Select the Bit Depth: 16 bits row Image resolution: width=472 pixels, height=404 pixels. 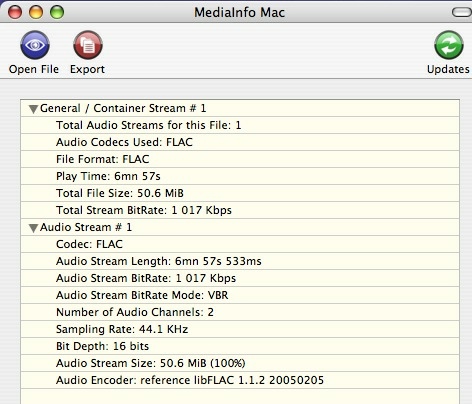click(x=240, y=346)
